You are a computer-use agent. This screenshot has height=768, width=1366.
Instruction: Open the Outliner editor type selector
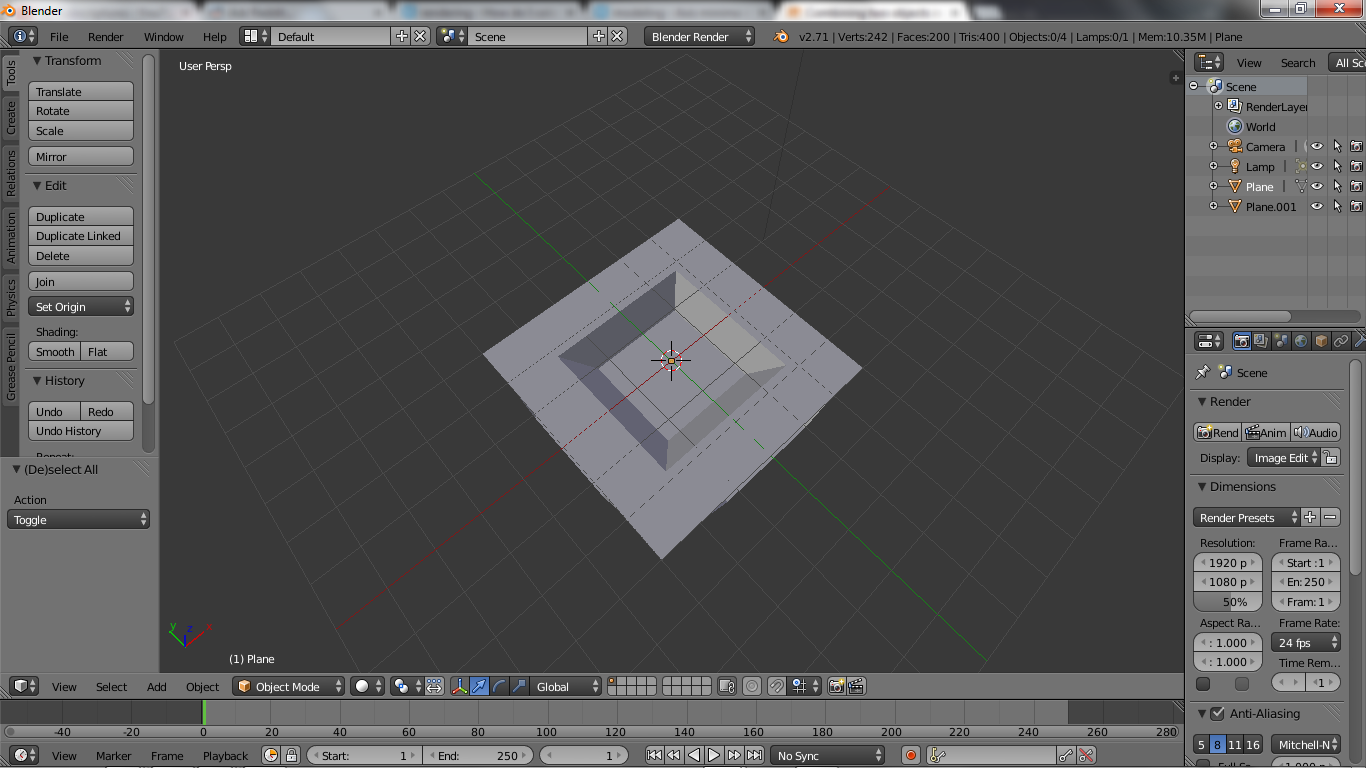coord(1210,62)
